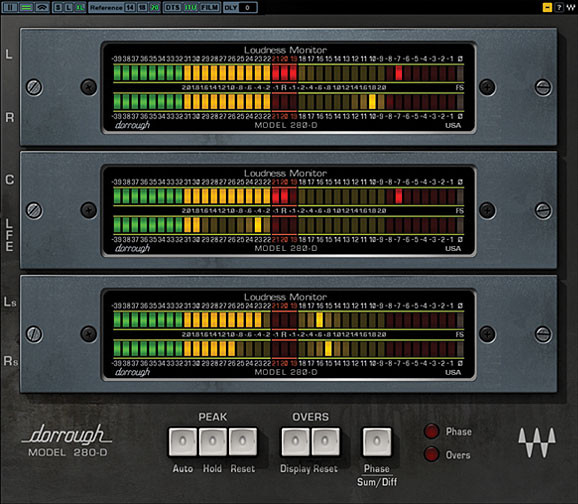
Task: Click the Ls channel meter bar
Action: [289, 320]
